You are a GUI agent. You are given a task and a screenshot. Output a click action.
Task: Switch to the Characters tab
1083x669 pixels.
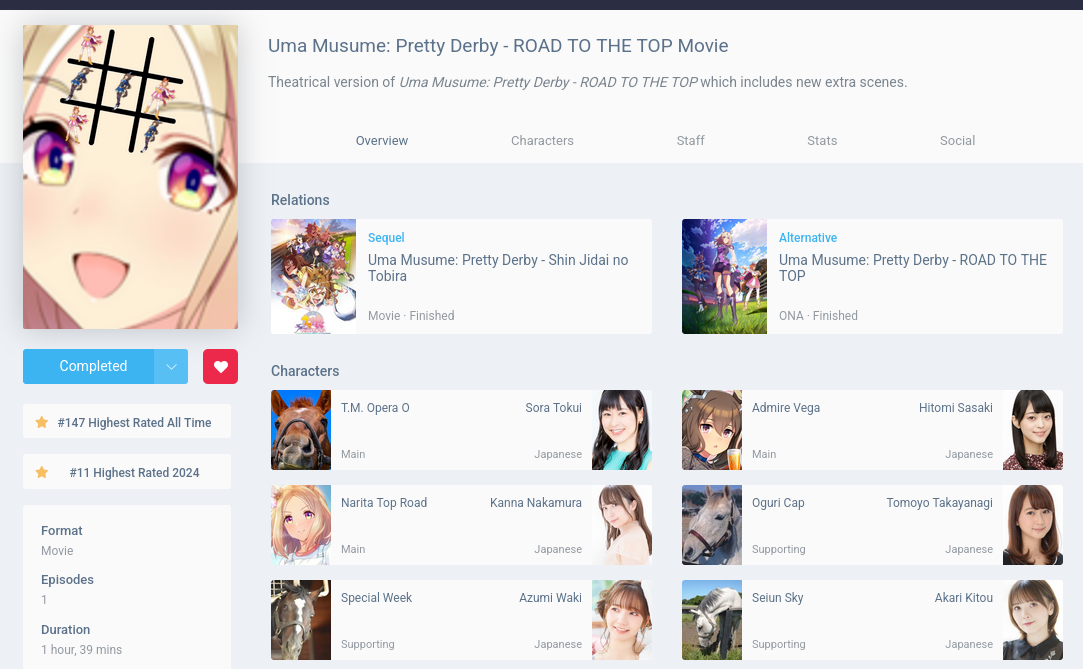542,141
